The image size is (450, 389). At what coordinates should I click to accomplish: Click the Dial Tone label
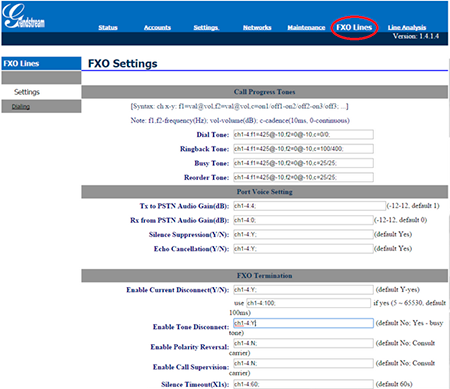point(213,135)
